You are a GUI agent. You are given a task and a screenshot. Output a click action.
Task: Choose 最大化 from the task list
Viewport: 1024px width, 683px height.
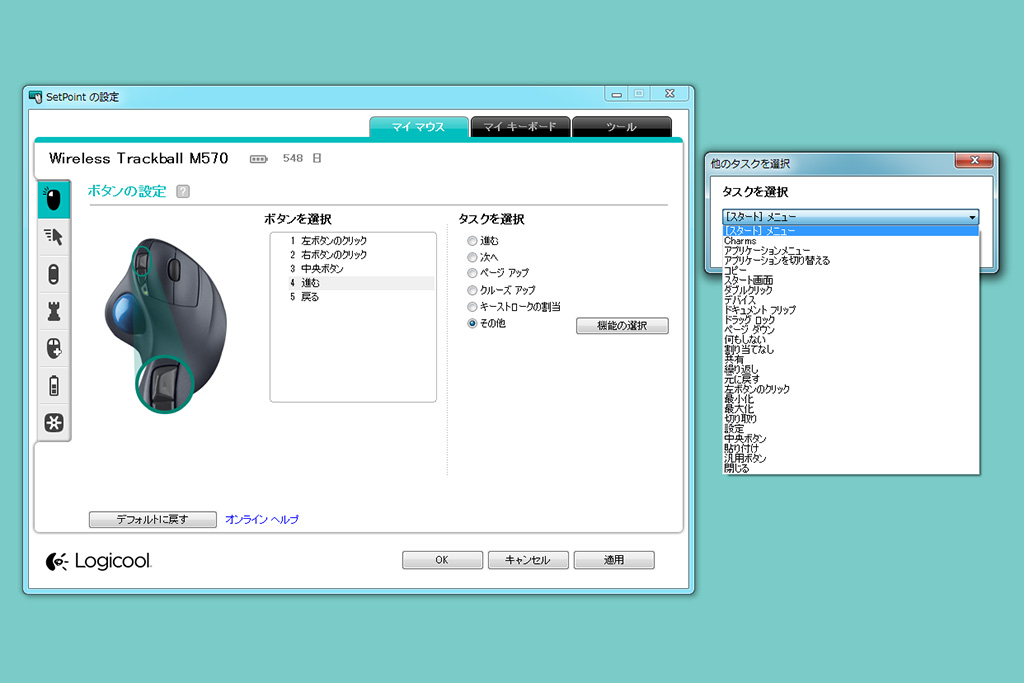[x=851, y=409]
